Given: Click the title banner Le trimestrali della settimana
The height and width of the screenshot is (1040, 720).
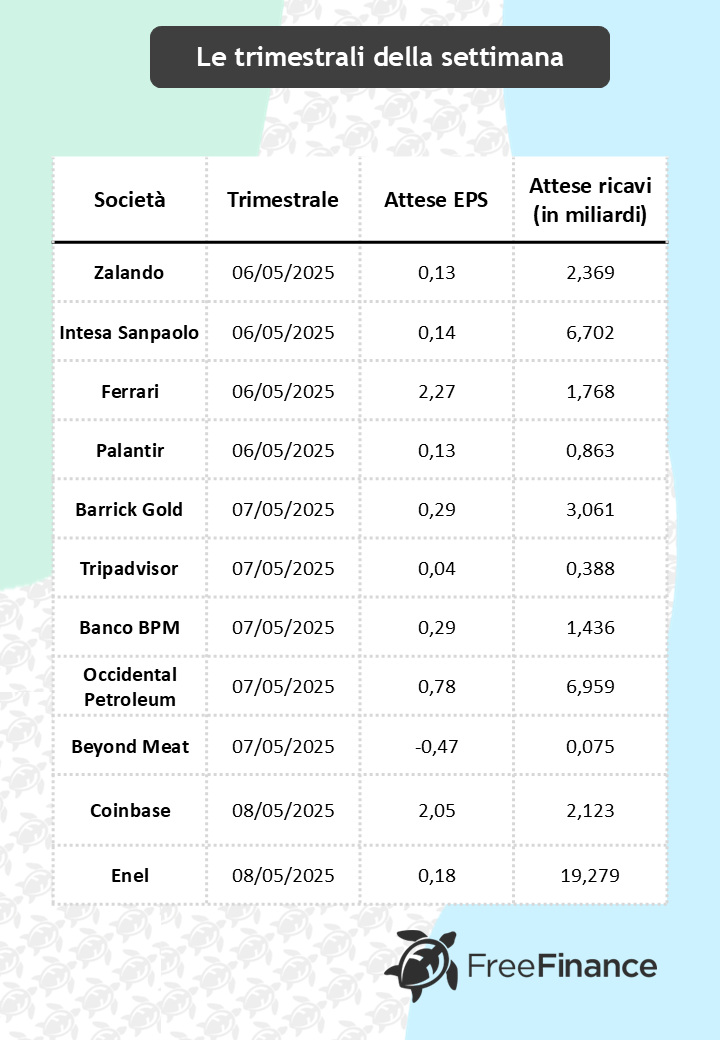Looking at the screenshot, I should point(379,57).
